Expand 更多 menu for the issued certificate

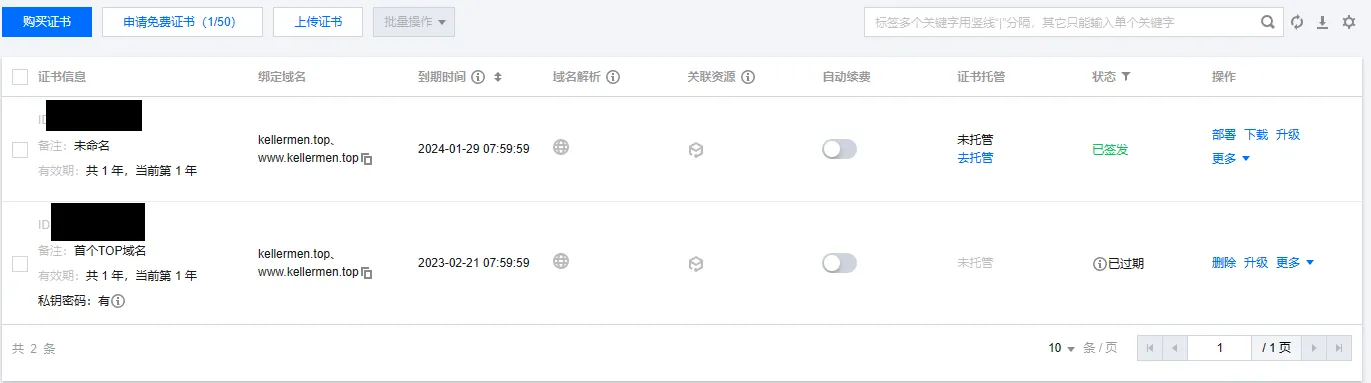point(1231,158)
